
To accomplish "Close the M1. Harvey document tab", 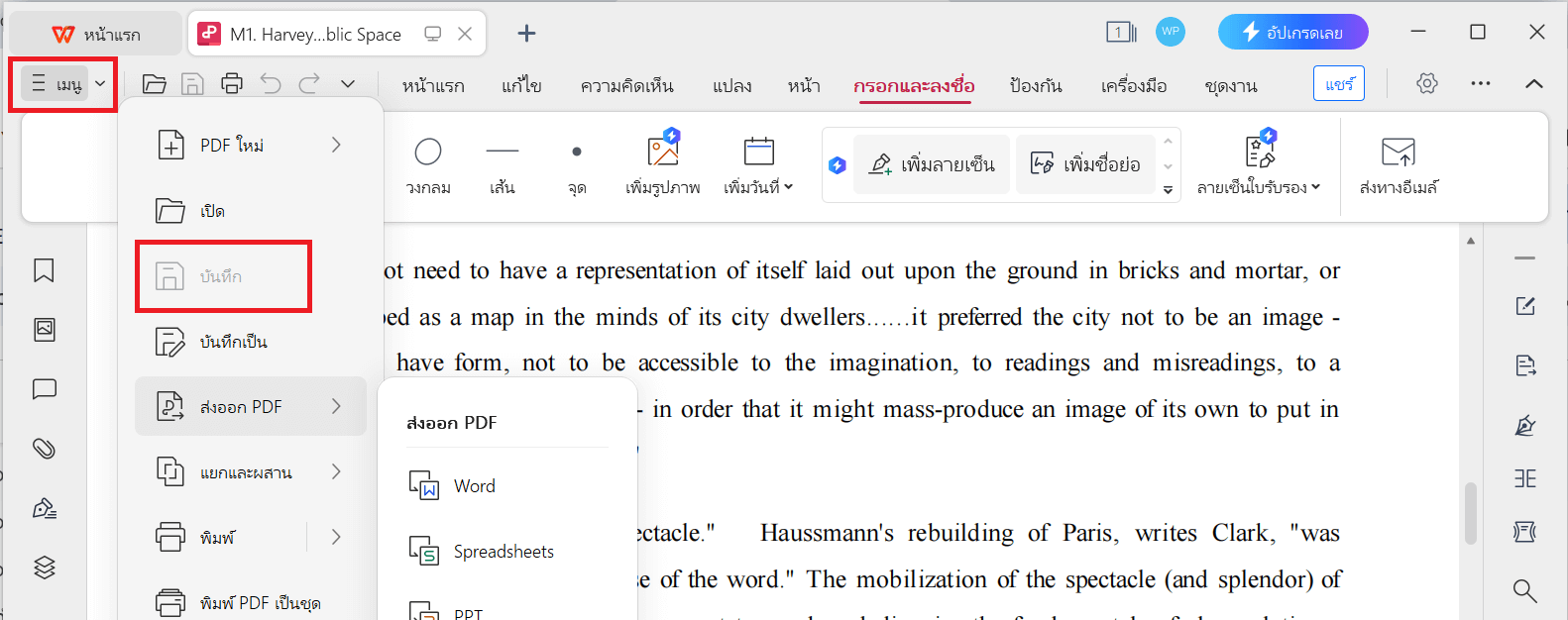I will [x=465, y=34].
